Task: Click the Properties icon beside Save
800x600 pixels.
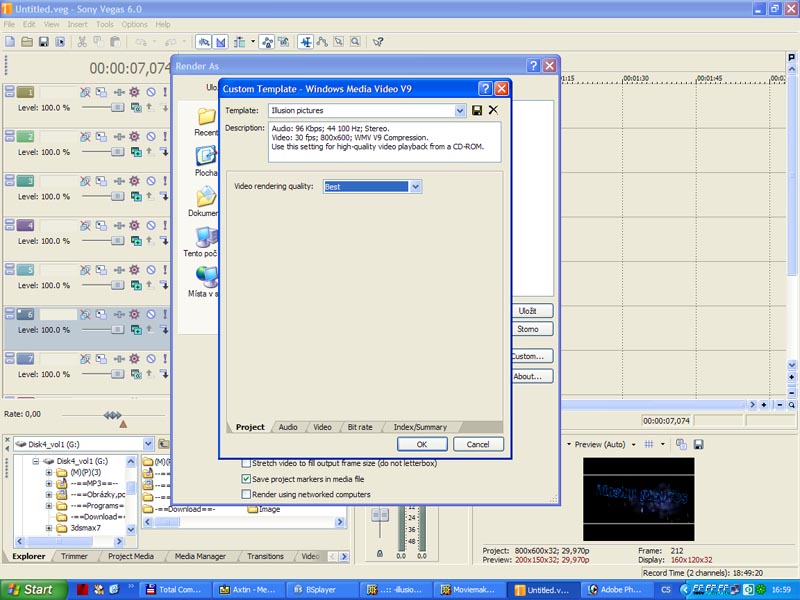Action: pyautogui.click(x=60, y=42)
